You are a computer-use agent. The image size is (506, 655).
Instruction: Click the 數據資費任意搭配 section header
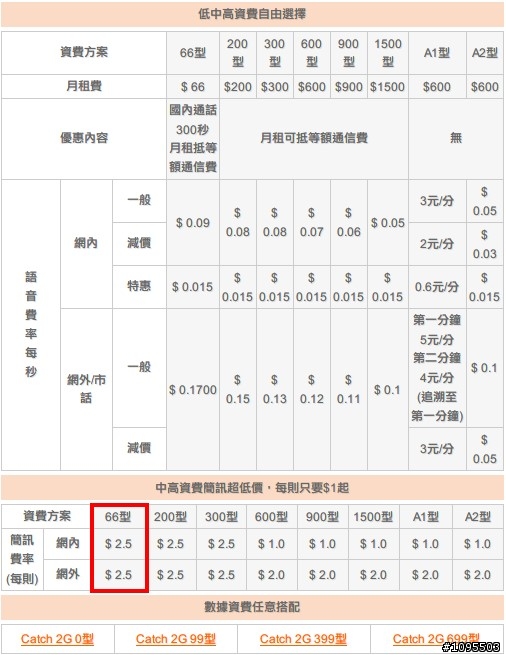252,607
